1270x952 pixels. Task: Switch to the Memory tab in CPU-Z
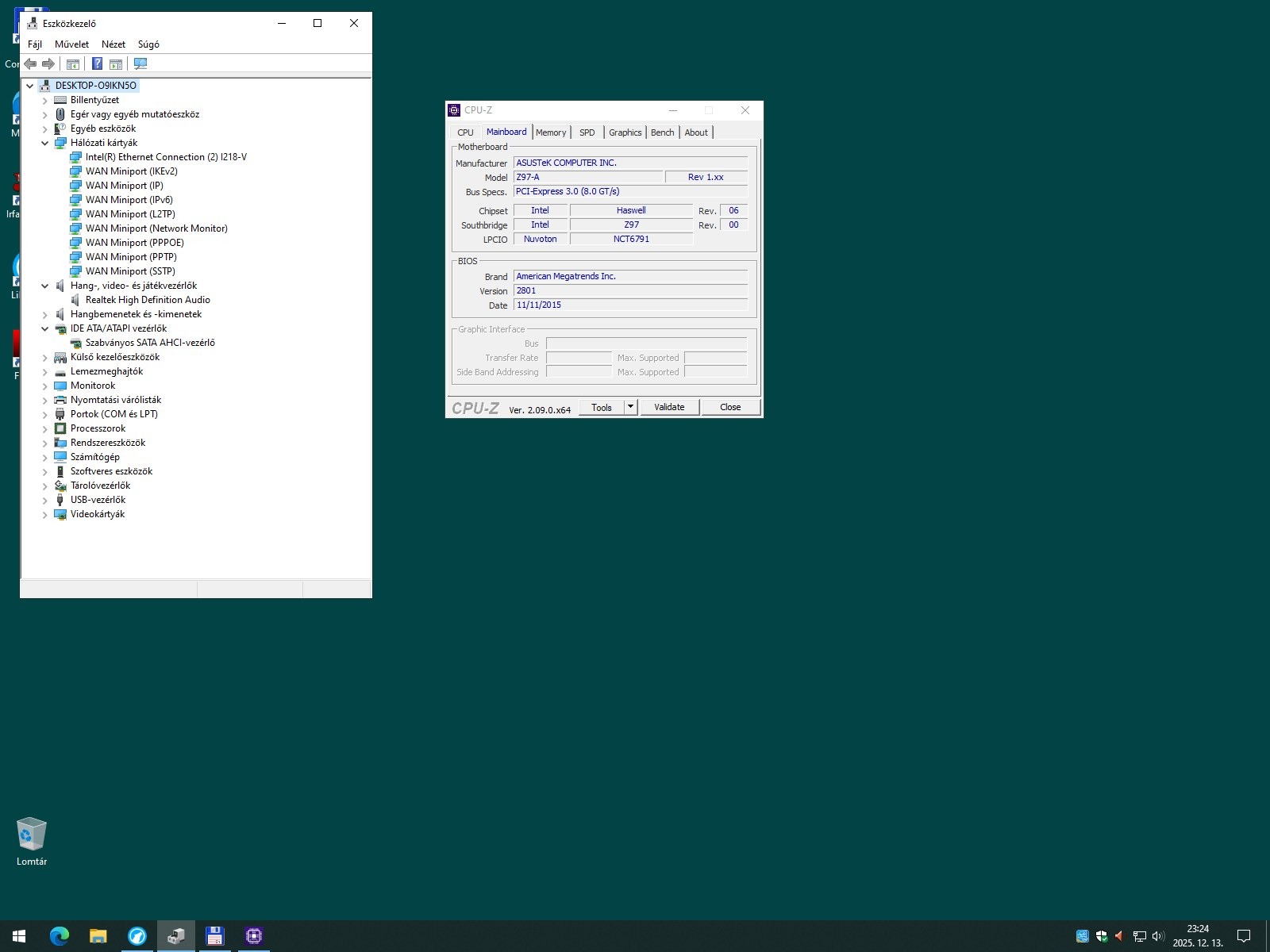tap(551, 132)
